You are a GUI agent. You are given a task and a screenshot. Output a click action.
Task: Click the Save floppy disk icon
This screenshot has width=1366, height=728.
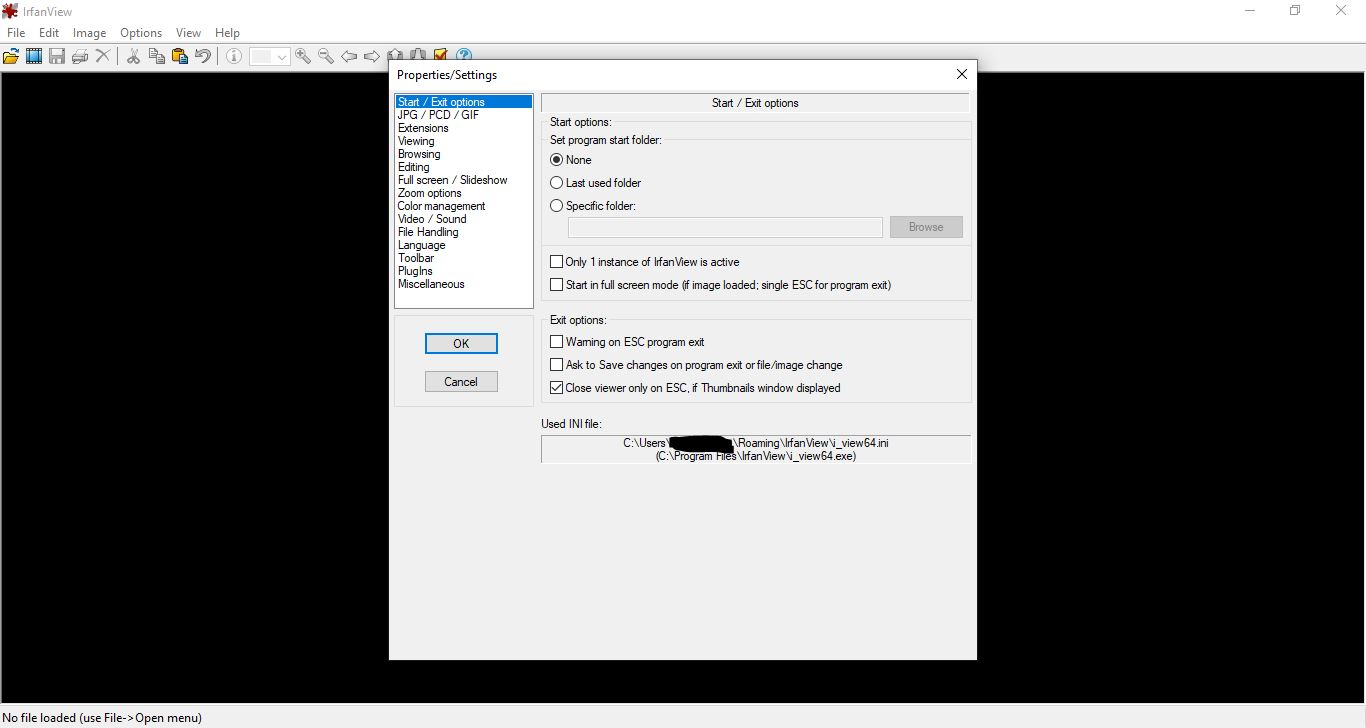tap(57, 57)
